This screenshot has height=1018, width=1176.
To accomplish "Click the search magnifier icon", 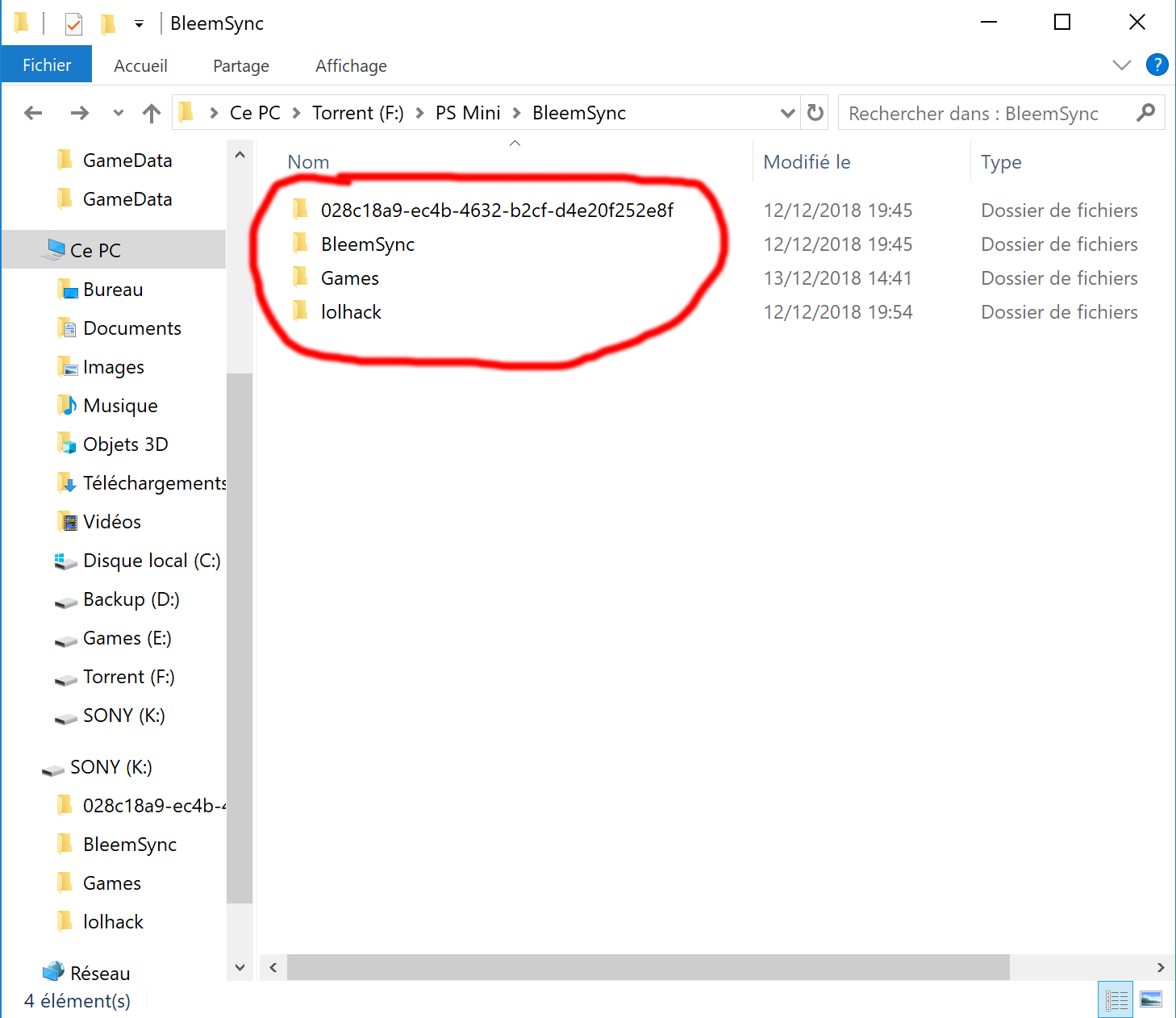I will [x=1145, y=113].
